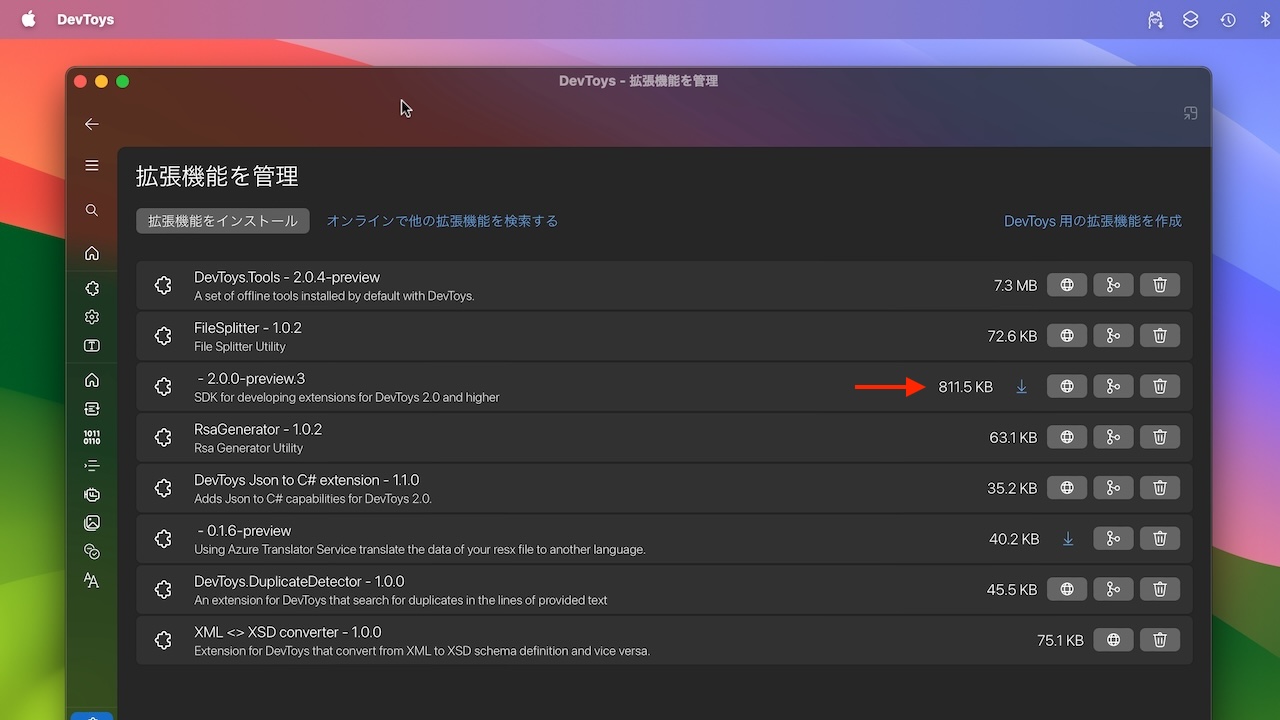This screenshot has width=1280, height=720.
Task: Open the Converters category icon
Action: click(92, 409)
